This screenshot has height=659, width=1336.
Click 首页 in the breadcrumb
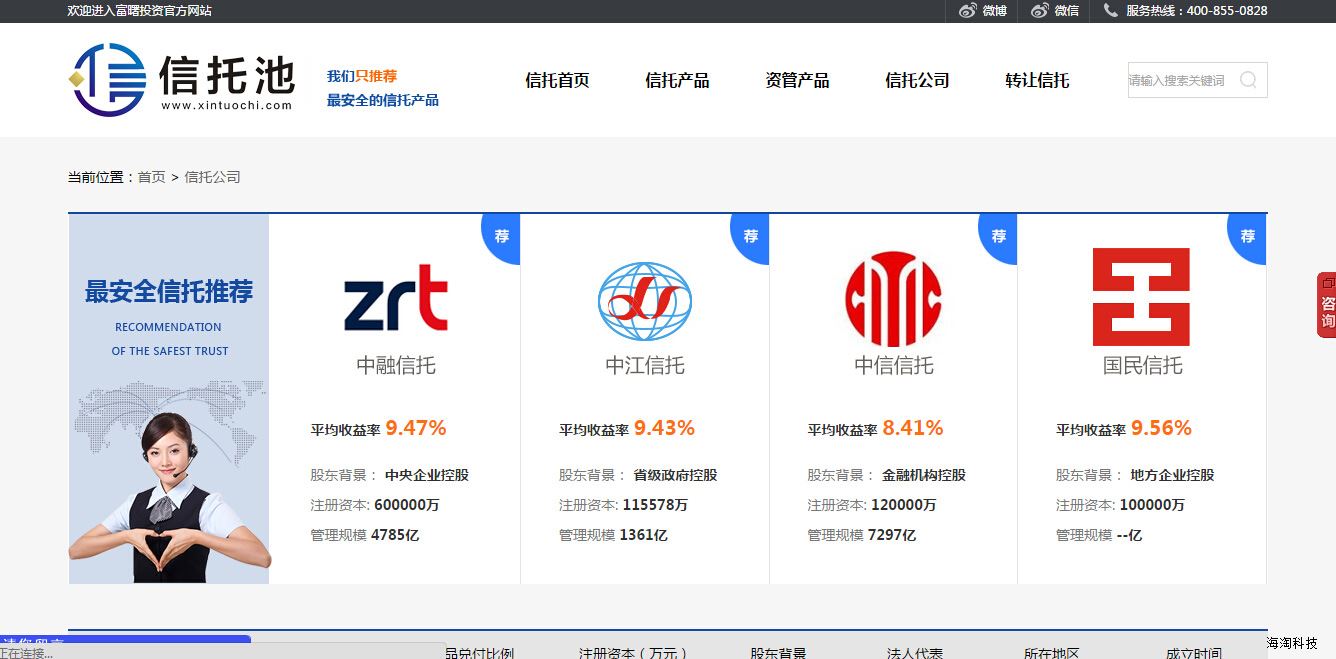click(151, 177)
